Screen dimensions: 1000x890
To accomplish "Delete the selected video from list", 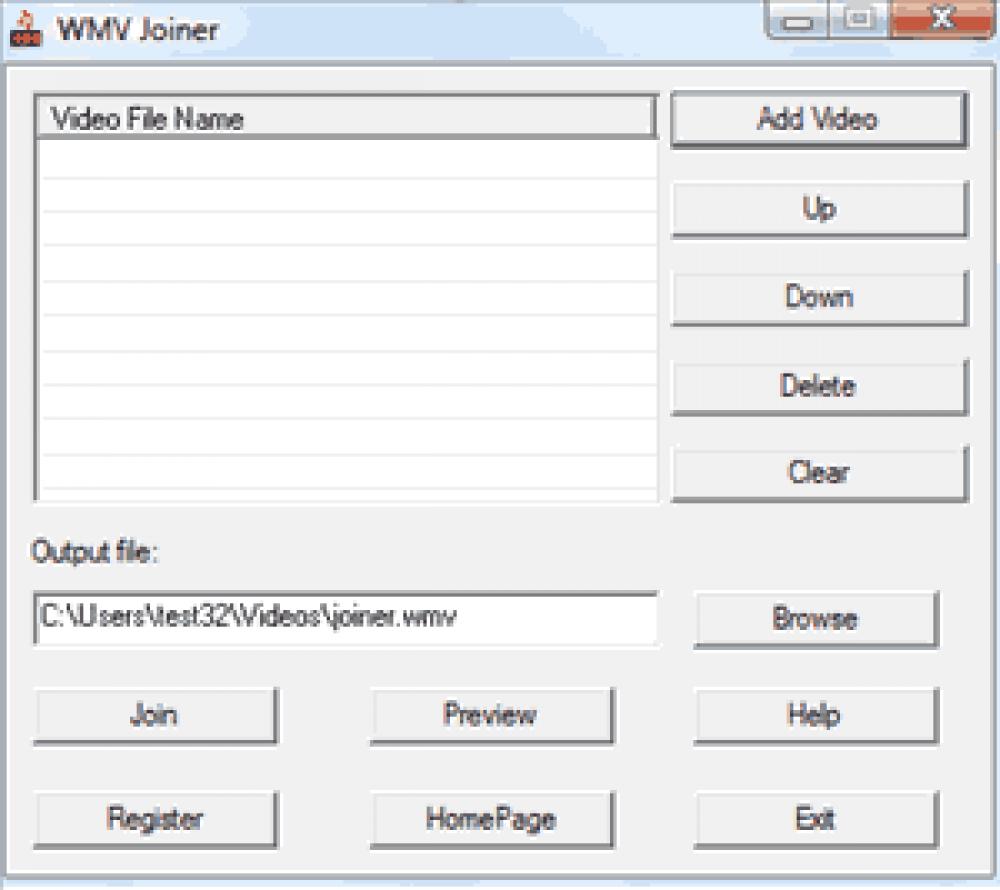I will coord(818,386).
